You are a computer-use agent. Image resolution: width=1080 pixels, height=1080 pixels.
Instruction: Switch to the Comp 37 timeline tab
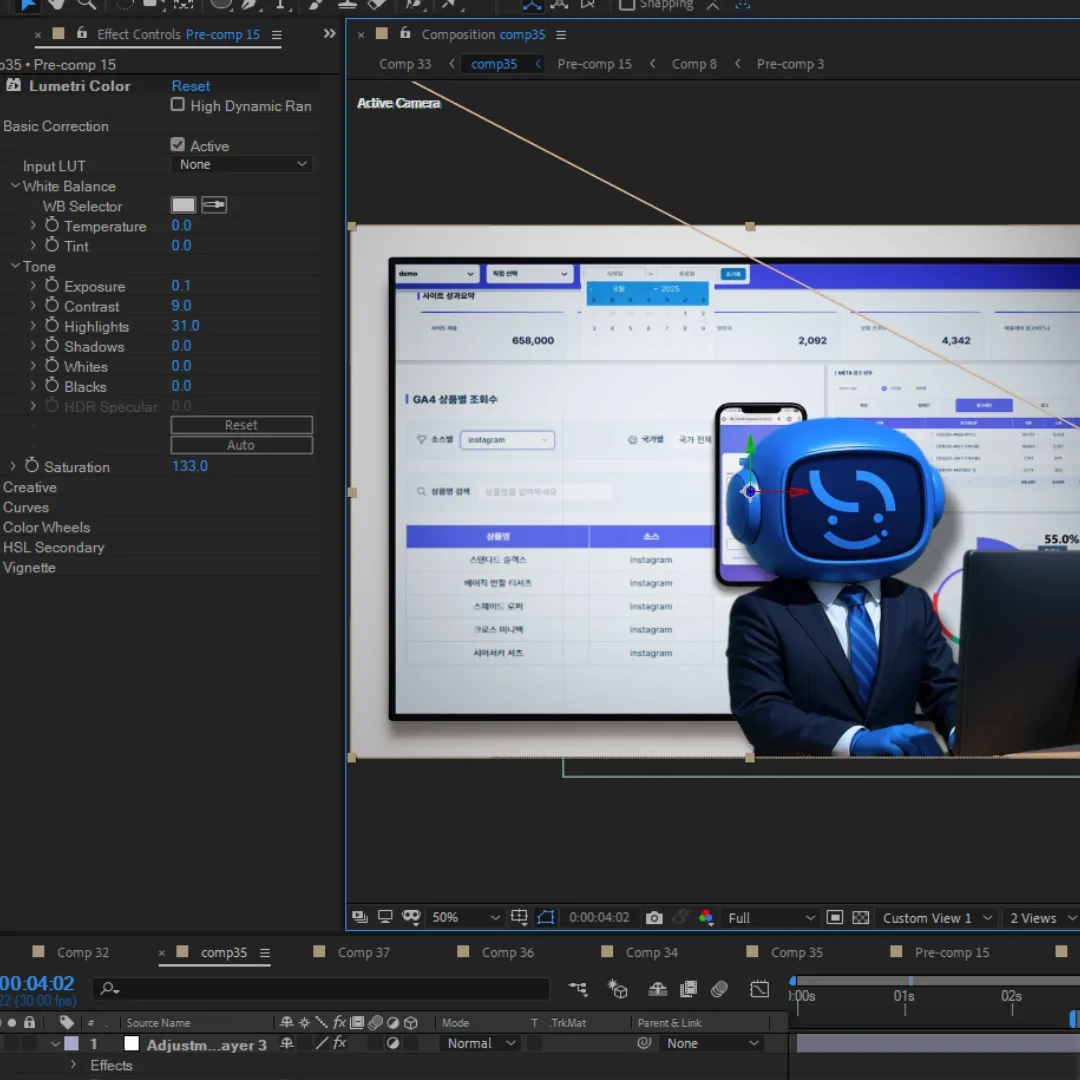coord(364,953)
